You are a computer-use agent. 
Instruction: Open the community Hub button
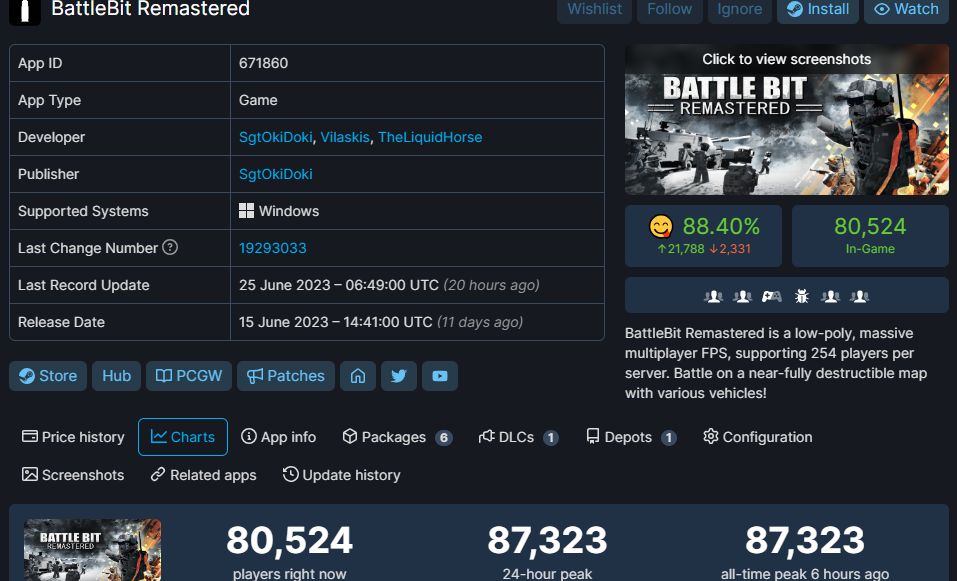click(x=117, y=376)
